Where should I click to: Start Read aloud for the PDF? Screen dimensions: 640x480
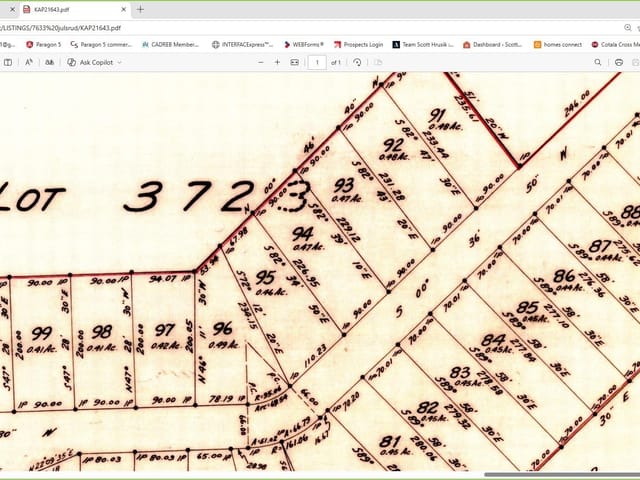pos(29,62)
